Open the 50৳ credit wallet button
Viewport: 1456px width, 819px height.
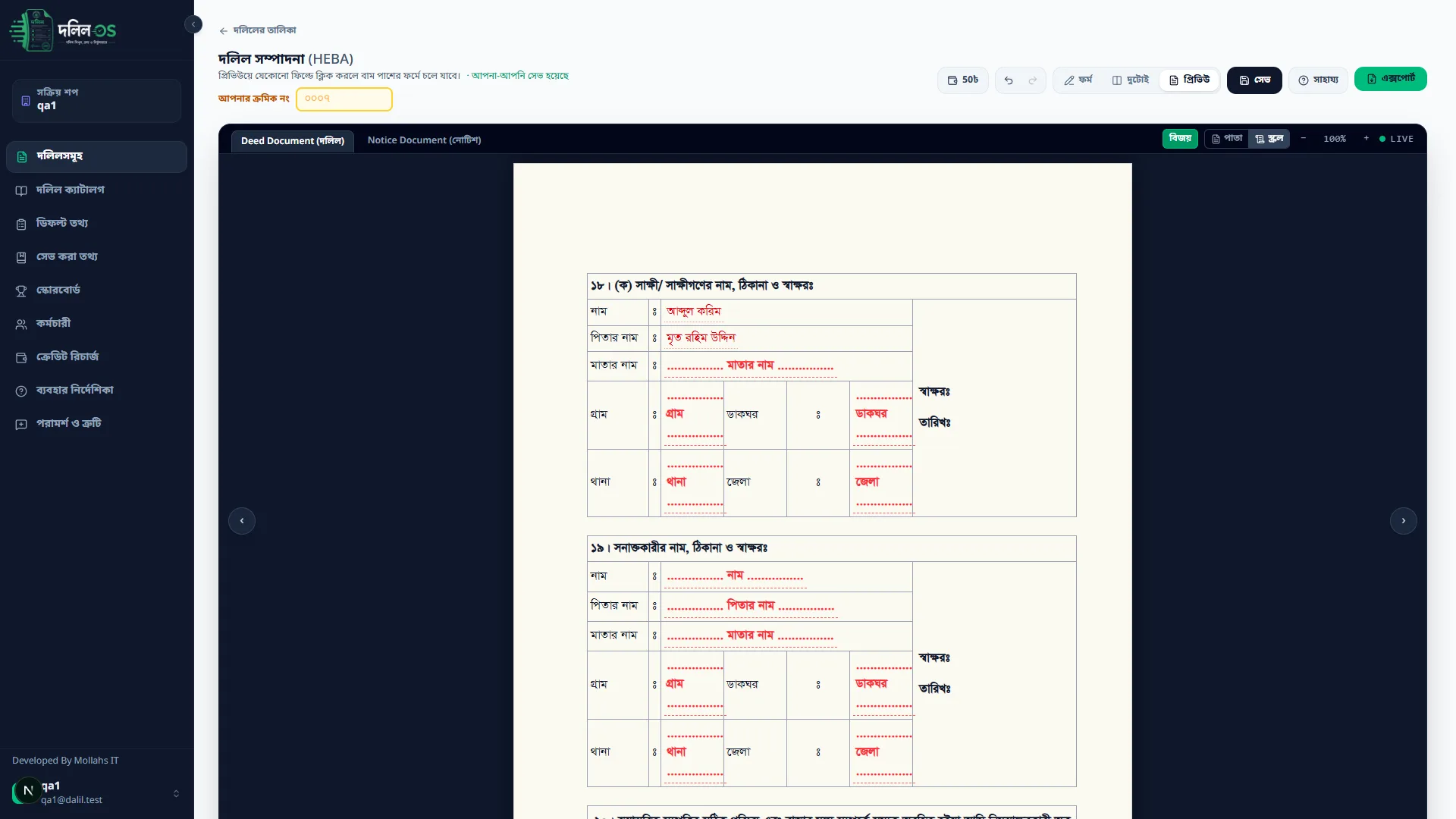pyautogui.click(x=963, y=80)
